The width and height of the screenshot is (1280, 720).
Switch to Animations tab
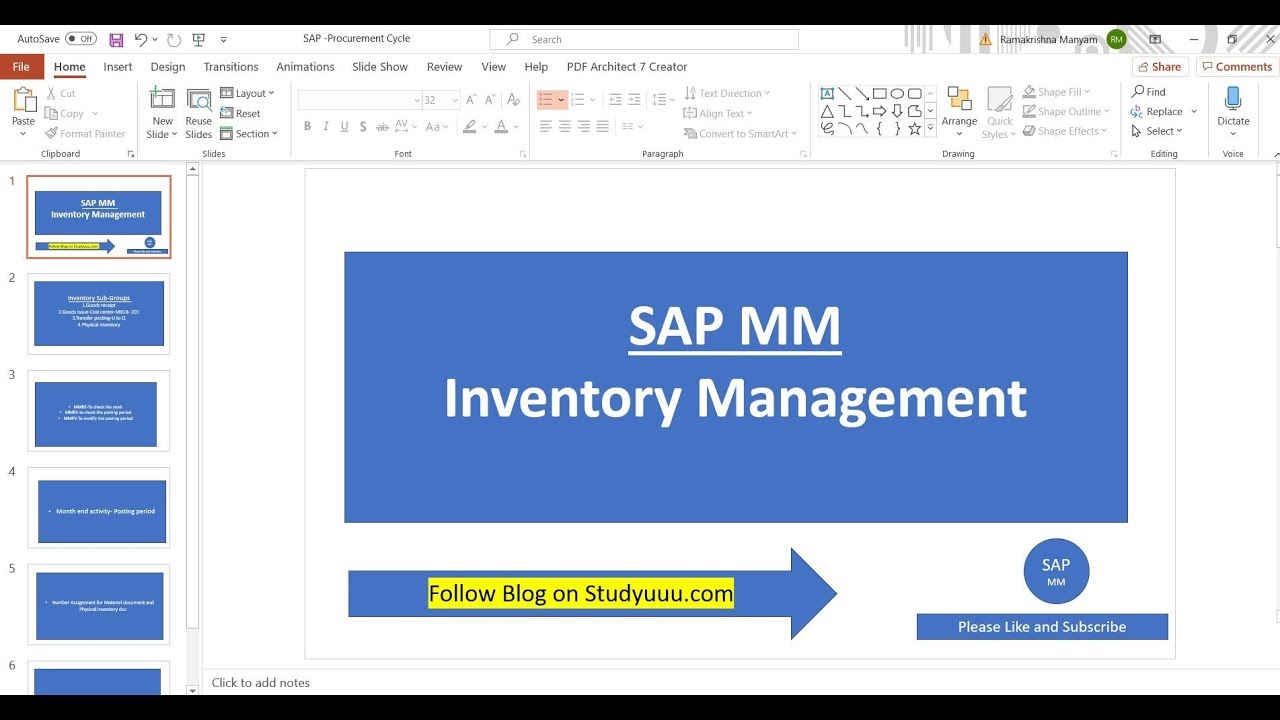(x=305, y=67)
